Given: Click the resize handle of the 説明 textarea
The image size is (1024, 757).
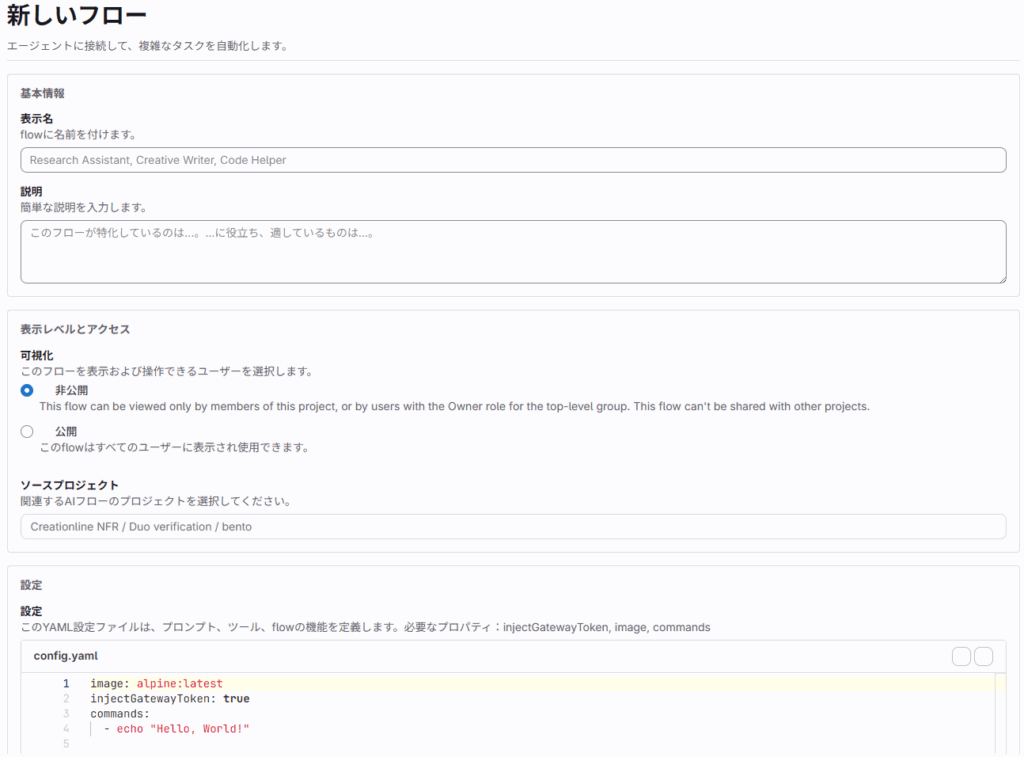Looking at the screenshot, I should click(x=1000, y=277).
